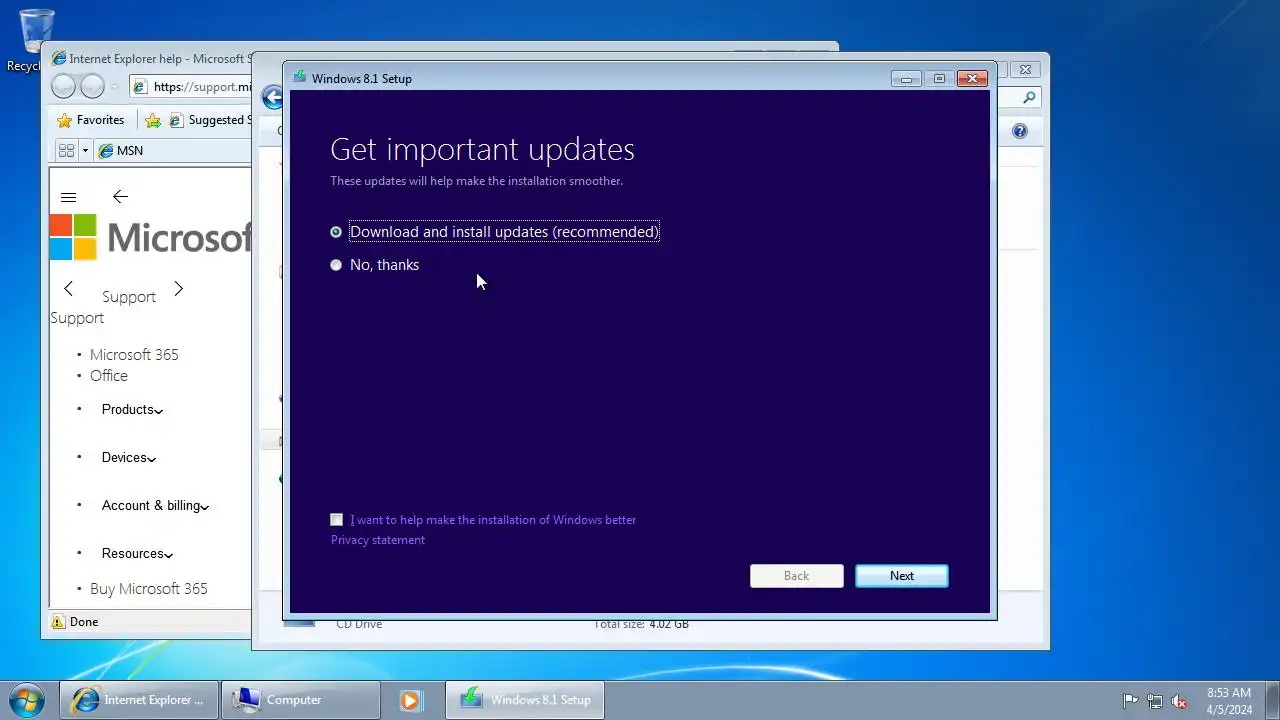Click the help icon in Computer window
The image size is (1280, 720).
coord(1019,131)
